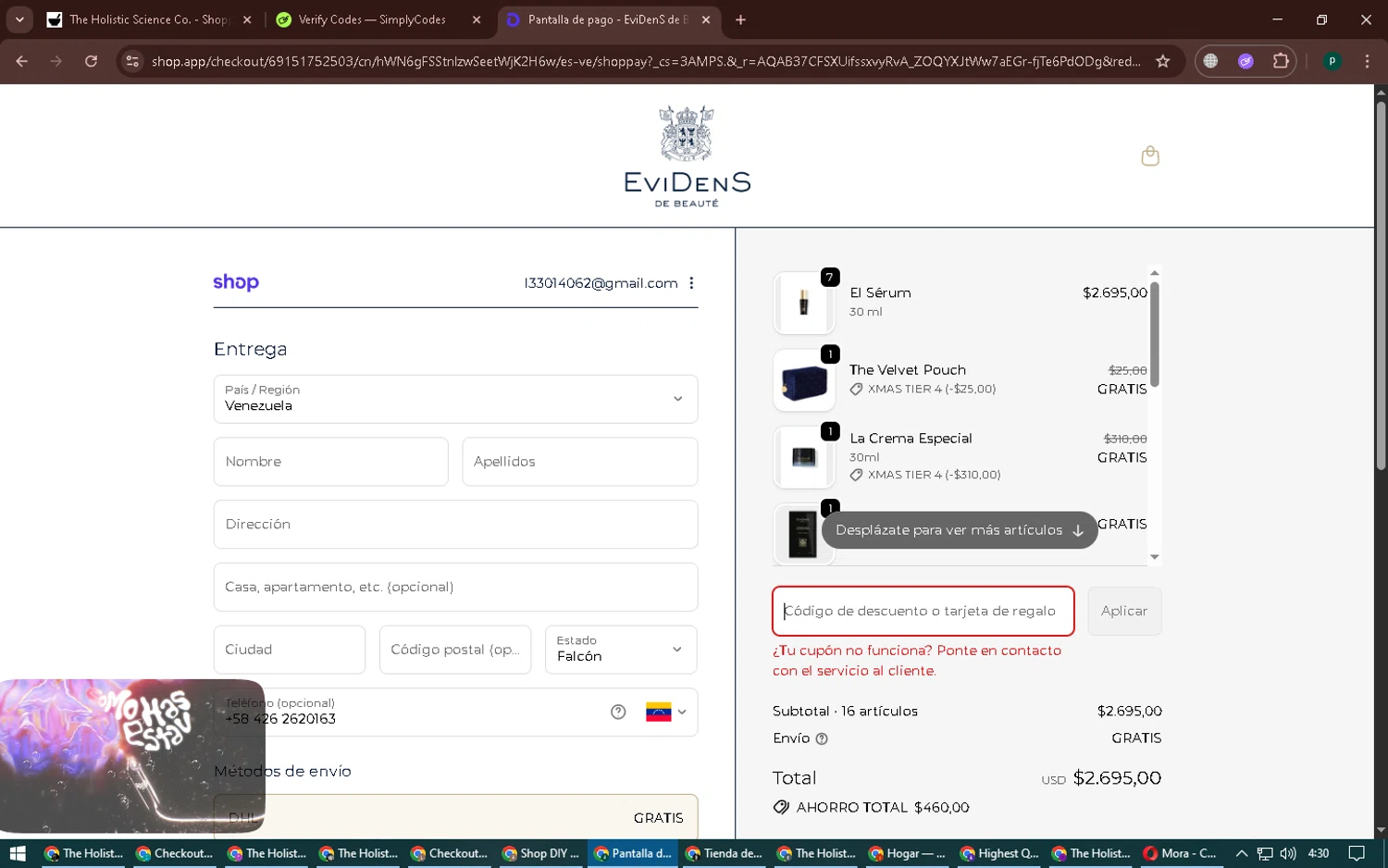Image resolution: width=1388 pixels, height=868 pixels.
Task: Select the DHL GRATIS shipping method
Action: tap(455, 817)
